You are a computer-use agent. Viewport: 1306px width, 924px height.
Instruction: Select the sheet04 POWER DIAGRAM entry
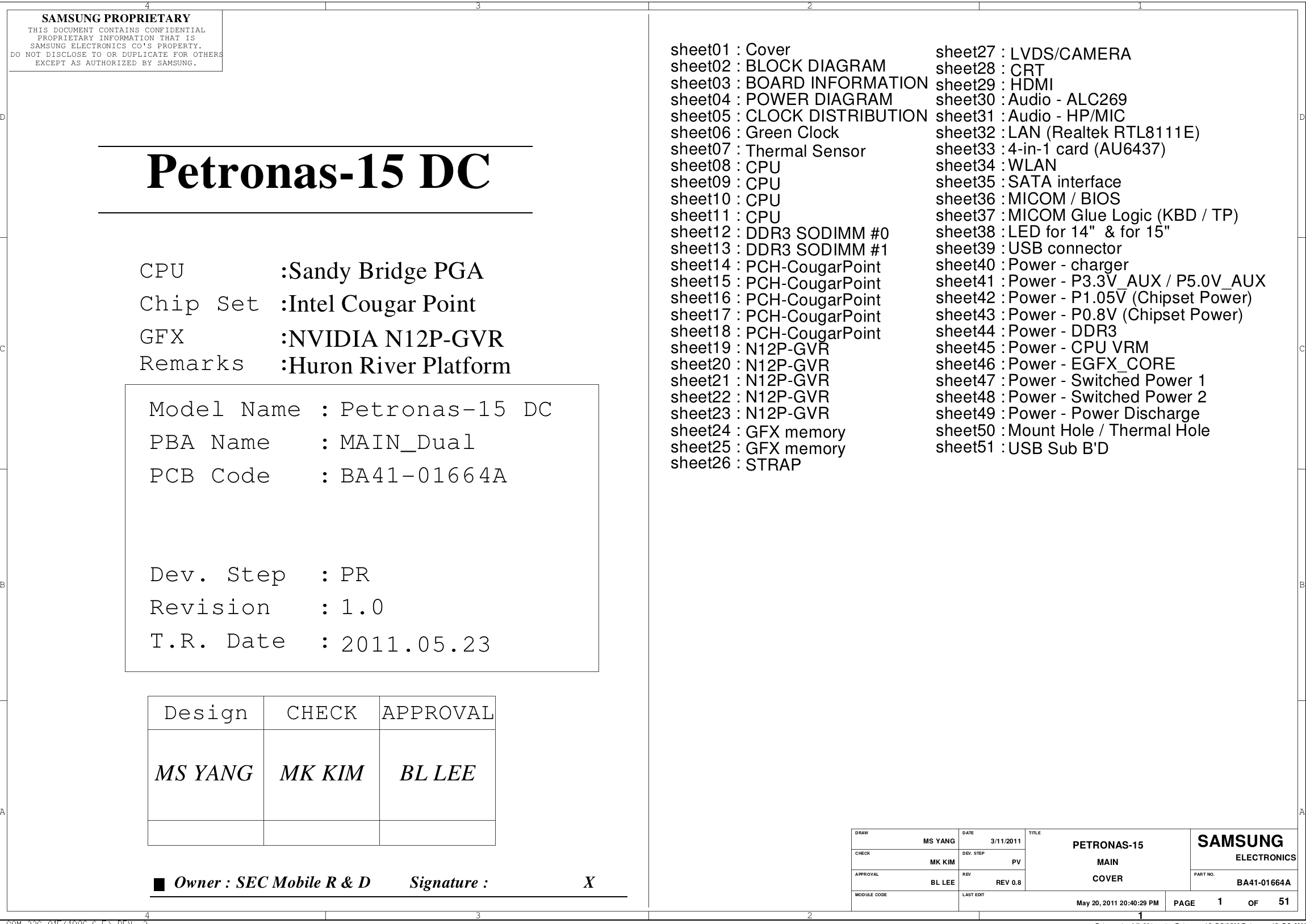(781, 99)
